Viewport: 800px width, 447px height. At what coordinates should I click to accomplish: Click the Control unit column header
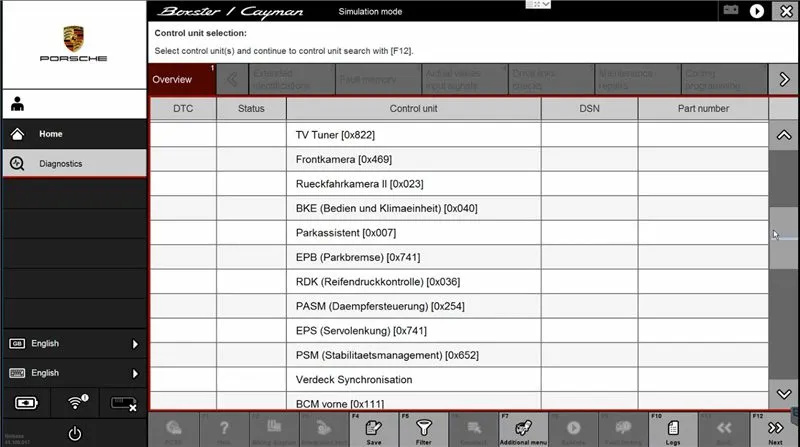(x=413, y=109)
